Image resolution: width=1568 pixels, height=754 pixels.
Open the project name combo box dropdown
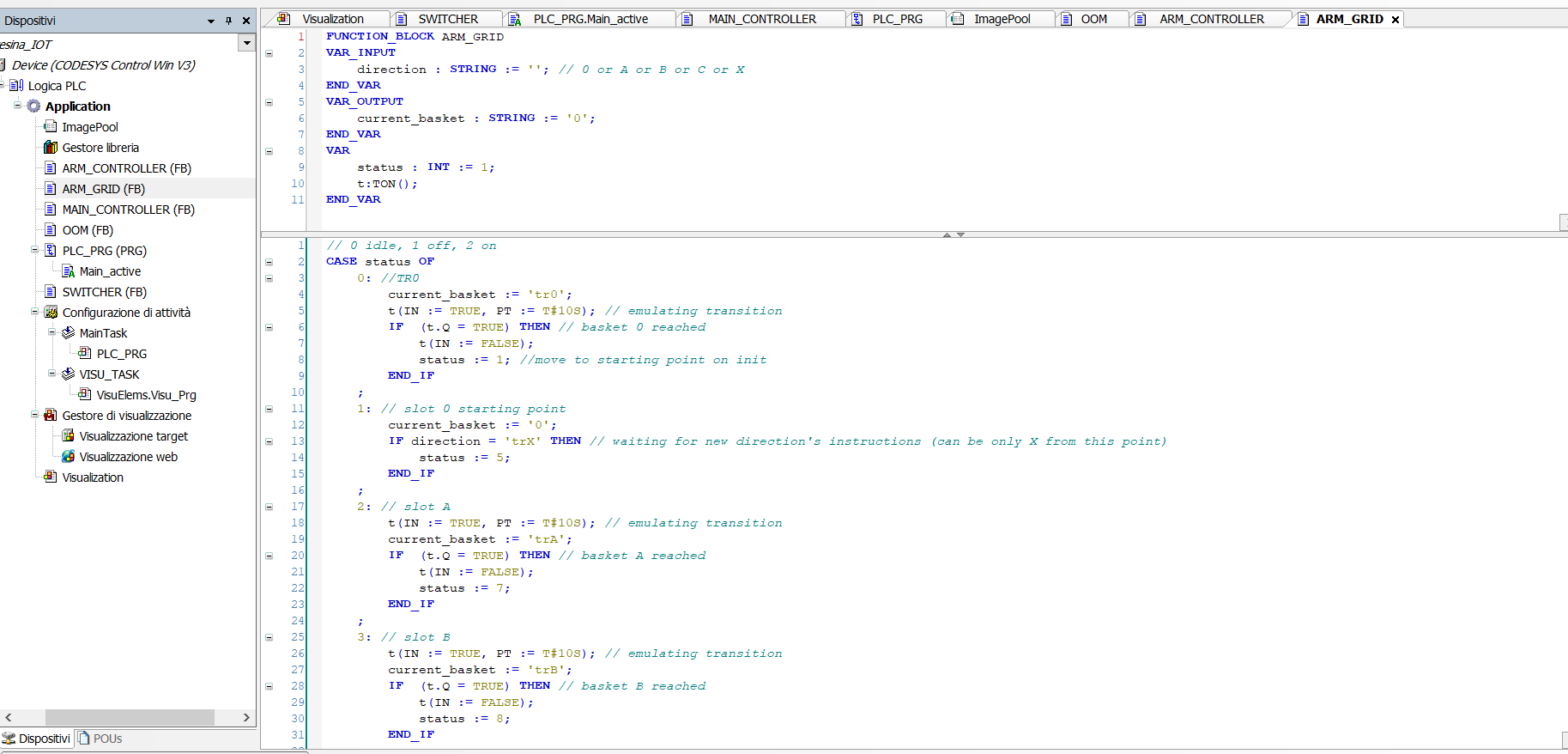(x=247, y=43)
